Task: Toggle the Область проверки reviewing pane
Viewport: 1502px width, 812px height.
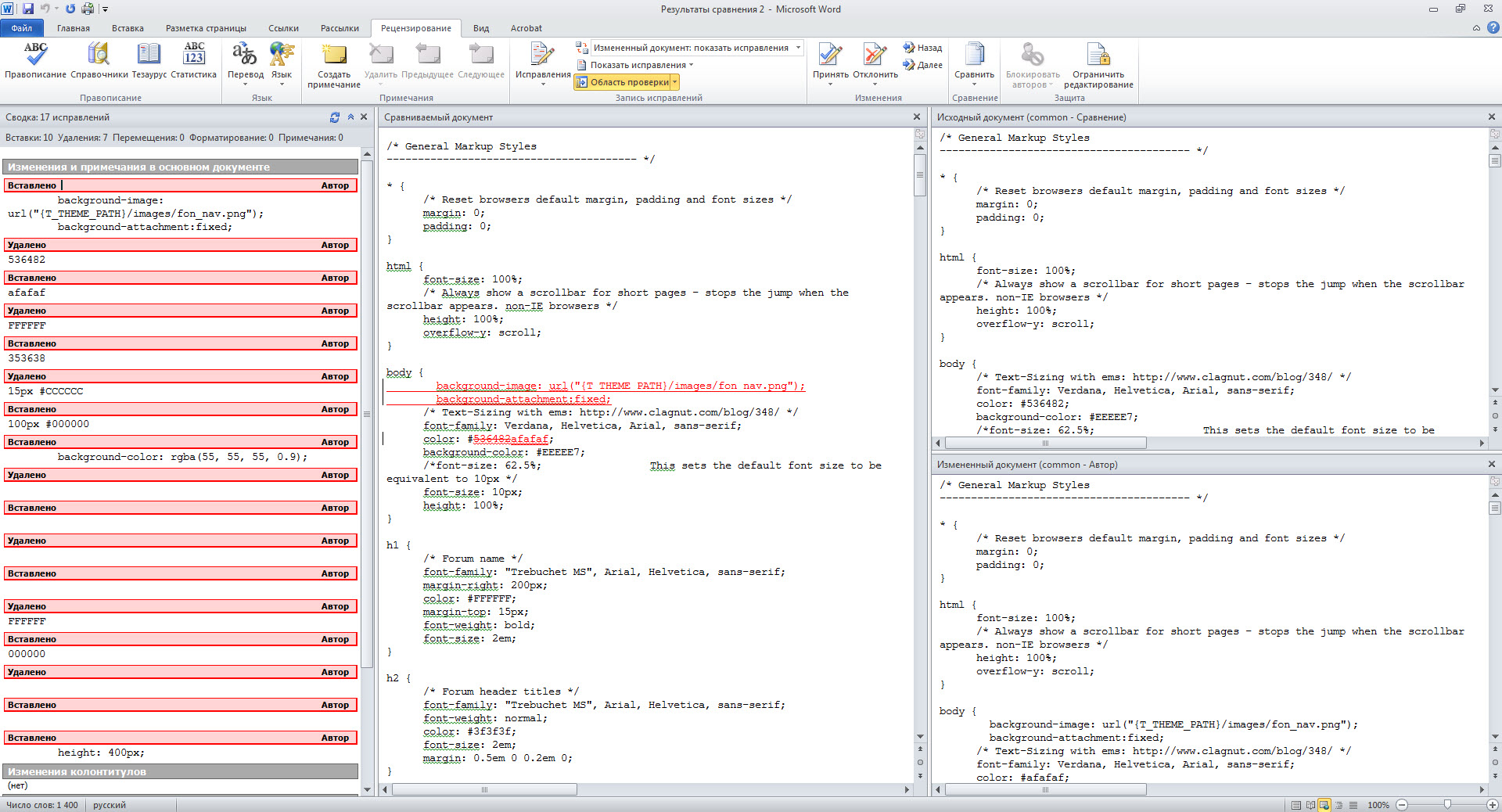Action: tap(624, 82)
